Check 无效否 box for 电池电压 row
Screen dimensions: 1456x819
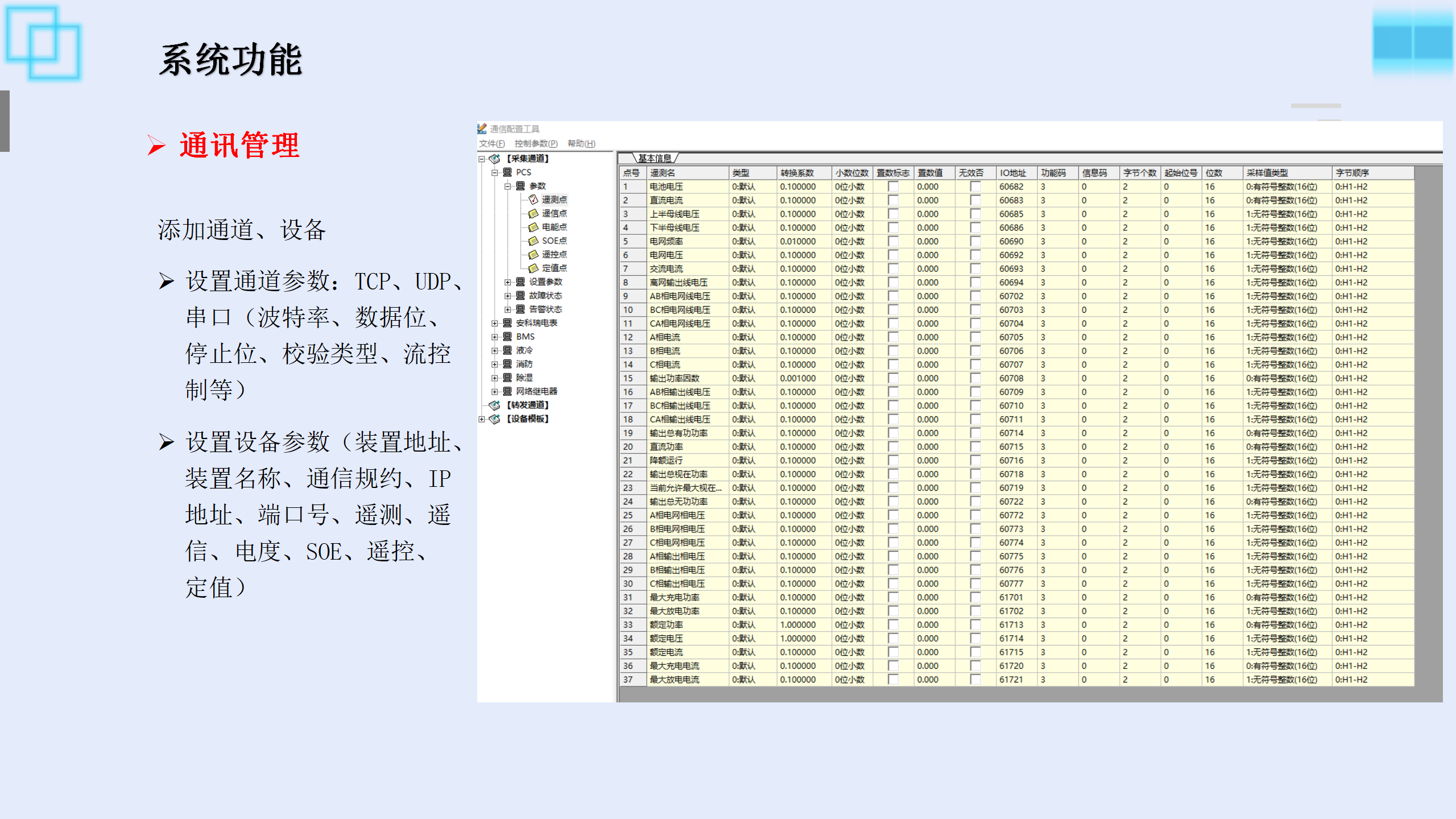(975, 187)
